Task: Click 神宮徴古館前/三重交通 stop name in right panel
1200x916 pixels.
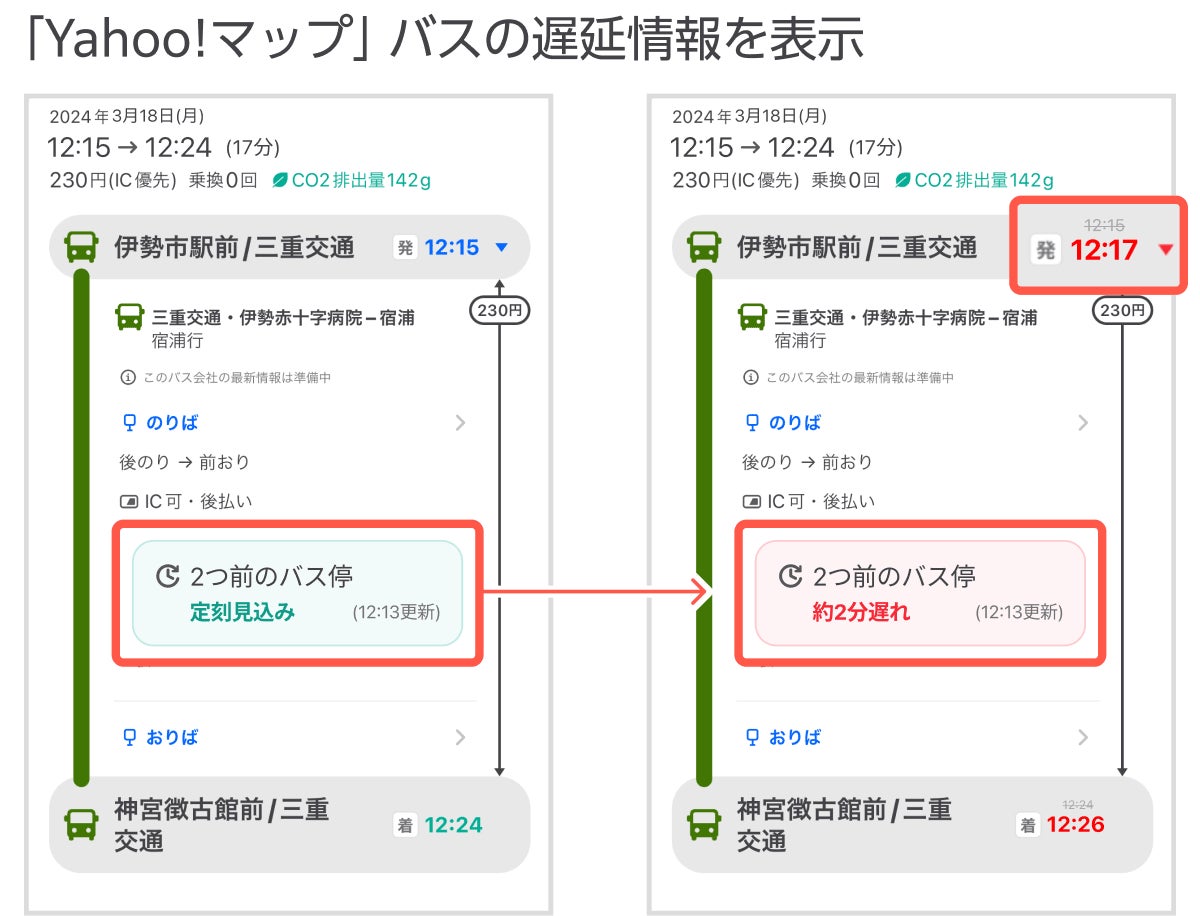Action: [844, 825]
